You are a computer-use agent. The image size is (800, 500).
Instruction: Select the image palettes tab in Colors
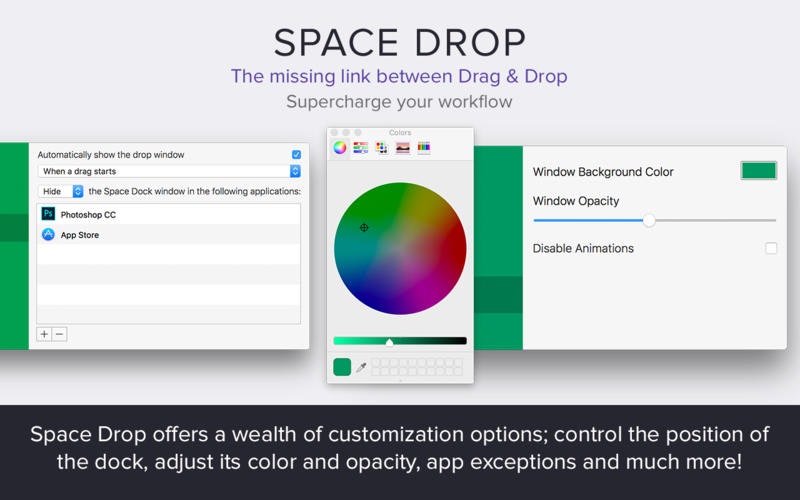pyautogui.click(x=403, y=148)
